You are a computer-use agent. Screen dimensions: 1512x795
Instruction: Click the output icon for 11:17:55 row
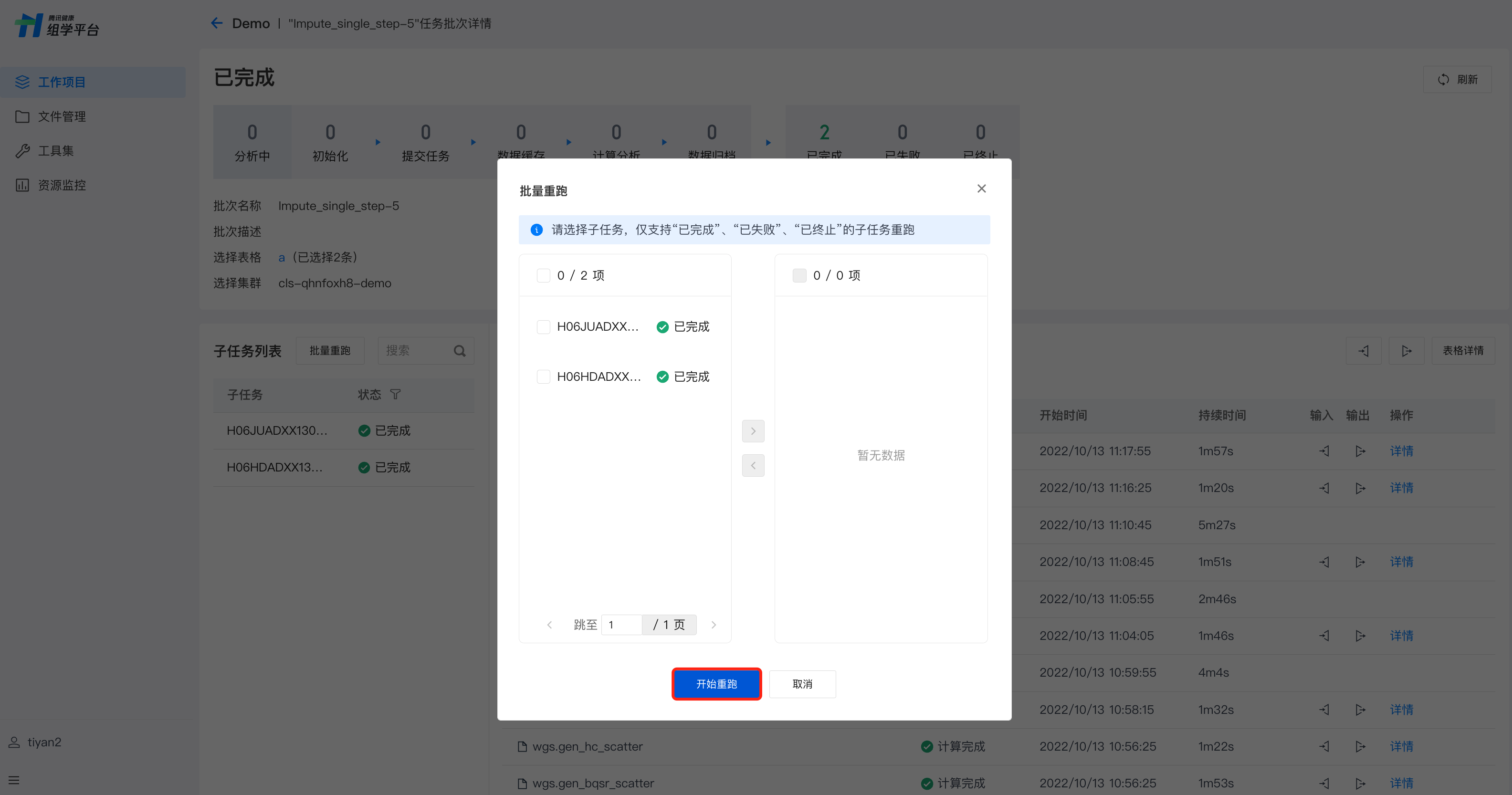pos(1360,451)
